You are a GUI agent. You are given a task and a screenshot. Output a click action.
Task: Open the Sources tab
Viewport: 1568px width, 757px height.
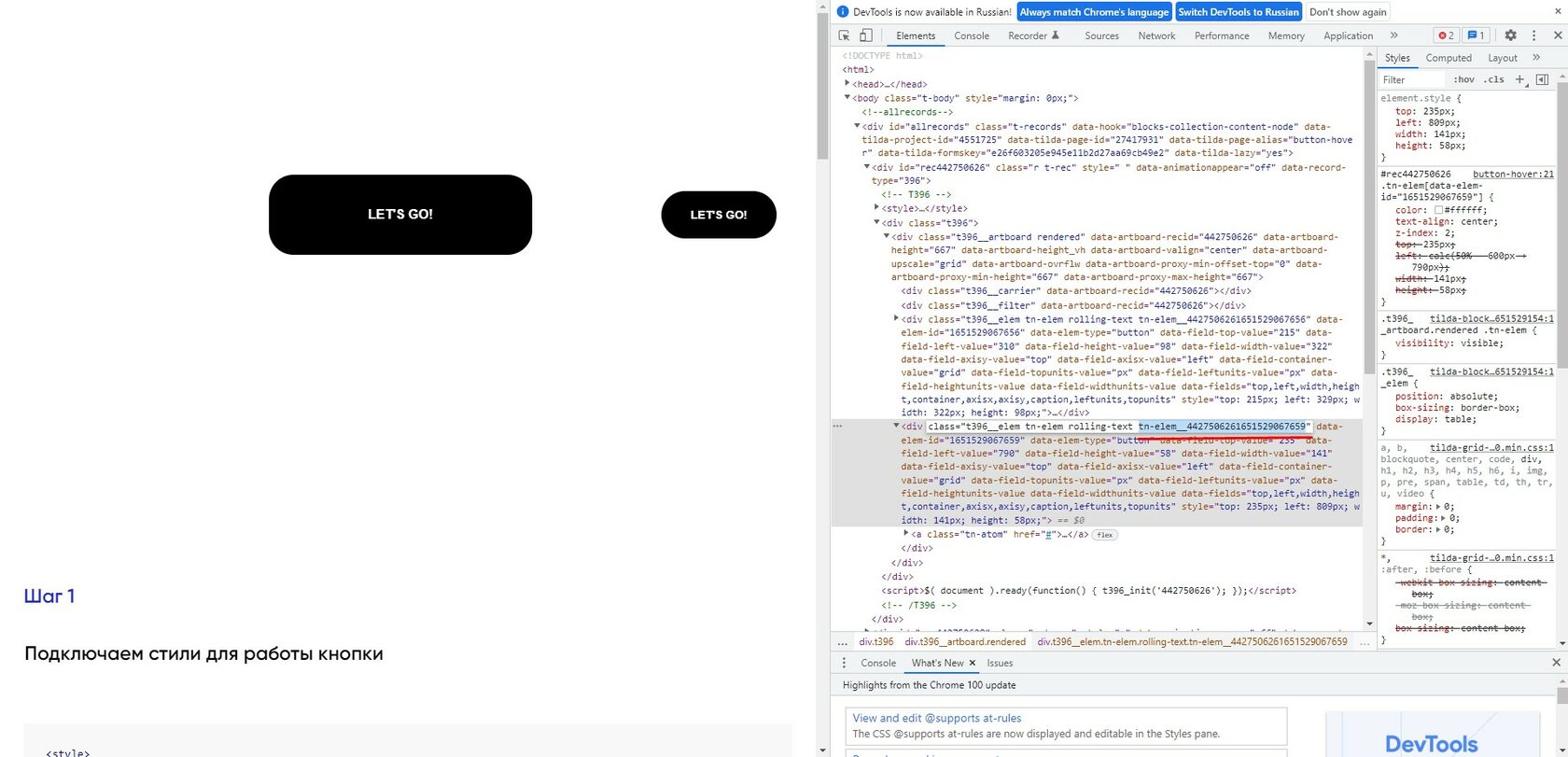pos(1101,35)
